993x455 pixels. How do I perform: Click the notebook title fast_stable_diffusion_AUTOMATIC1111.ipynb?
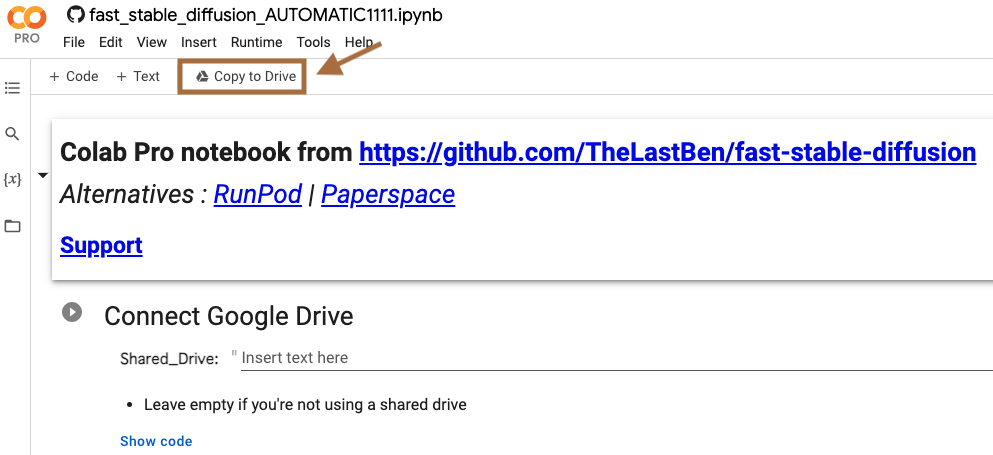266,15
